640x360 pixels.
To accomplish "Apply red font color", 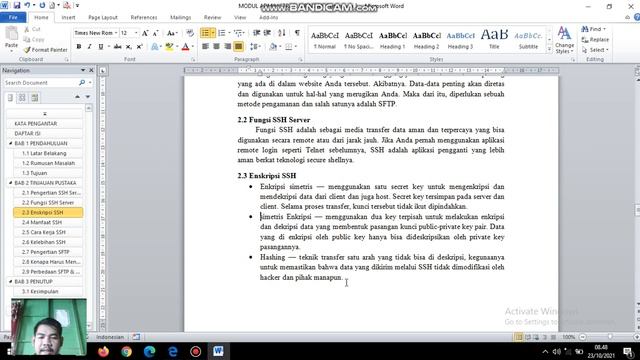I will click(185, 47).
